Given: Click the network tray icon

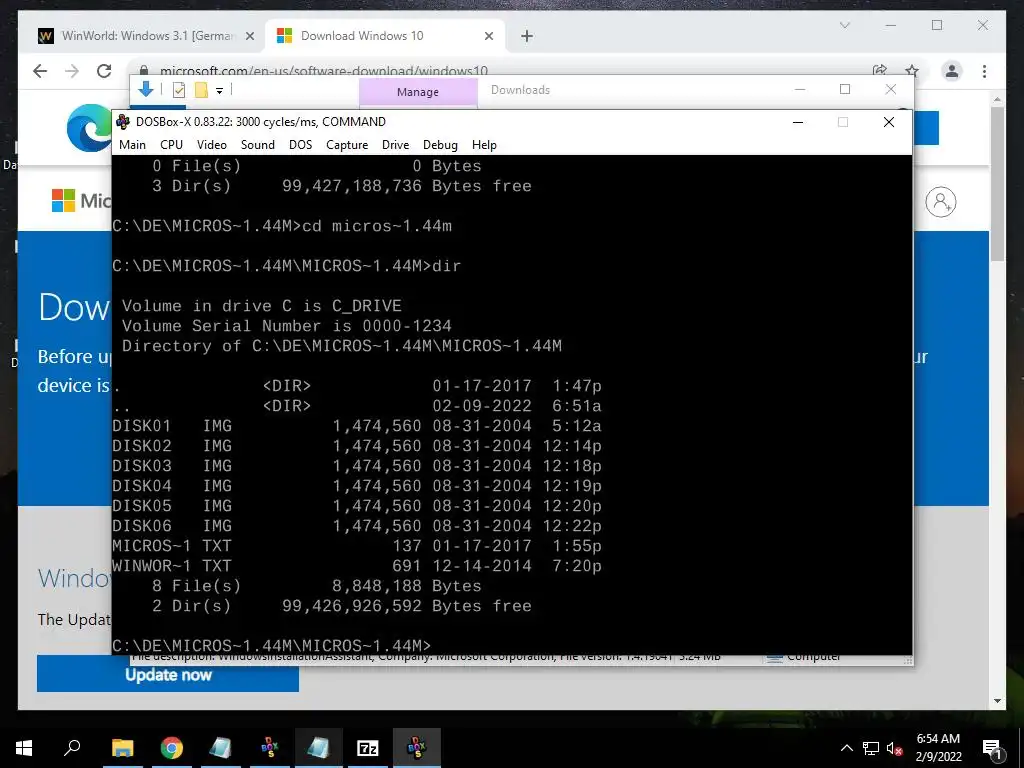Looking at the screenshot, I should (x=871, y=748).
